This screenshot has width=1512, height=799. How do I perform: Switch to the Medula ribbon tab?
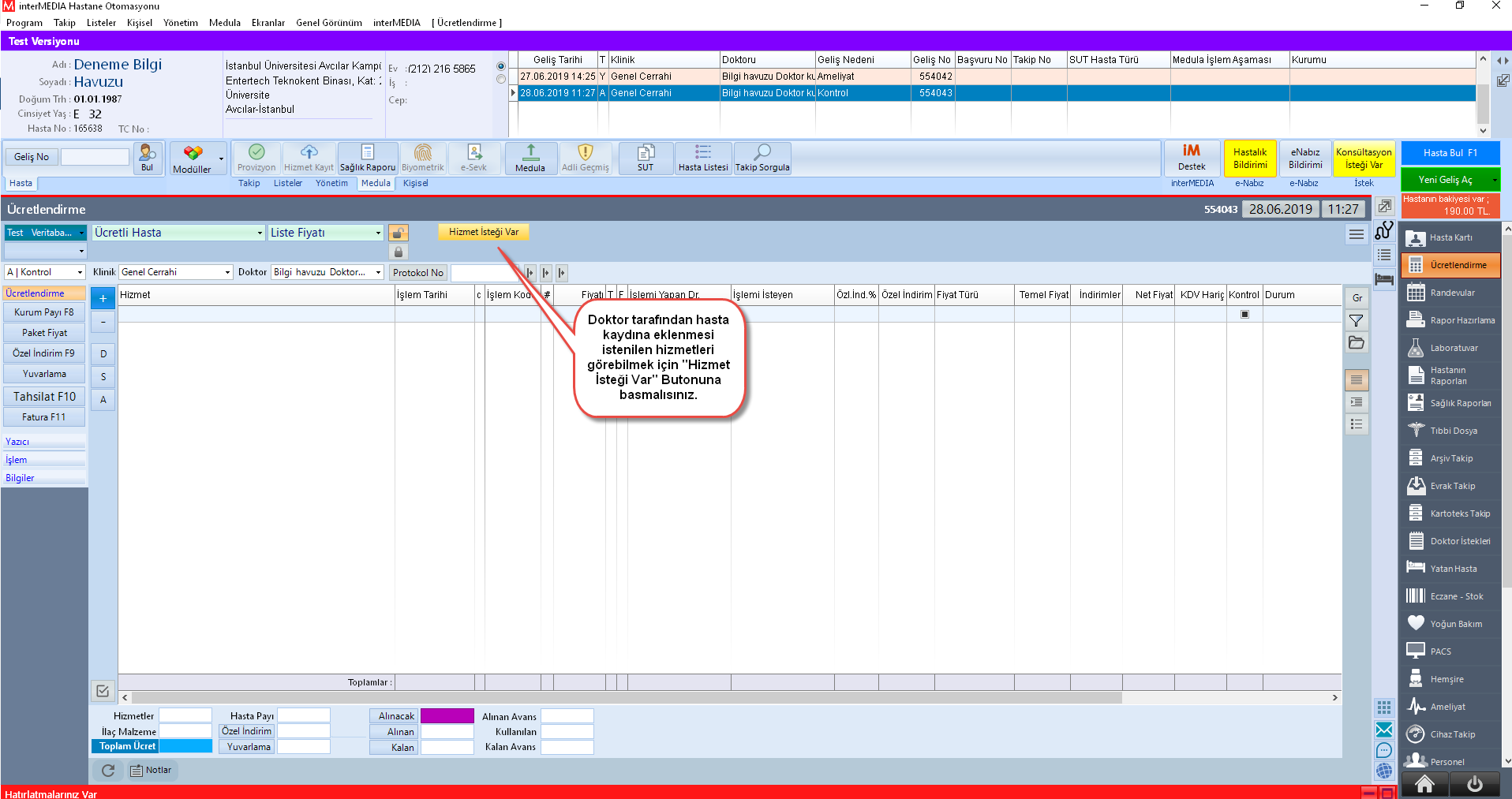click(x=376, y=183)
